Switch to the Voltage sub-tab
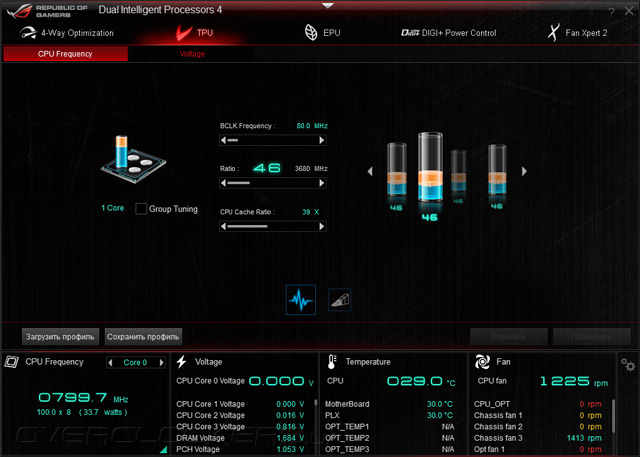 pyautogui.click(x=192, y=54)
